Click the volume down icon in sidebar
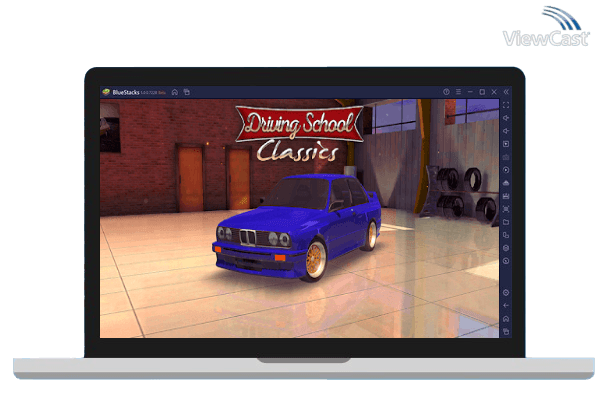 point(506,131)
